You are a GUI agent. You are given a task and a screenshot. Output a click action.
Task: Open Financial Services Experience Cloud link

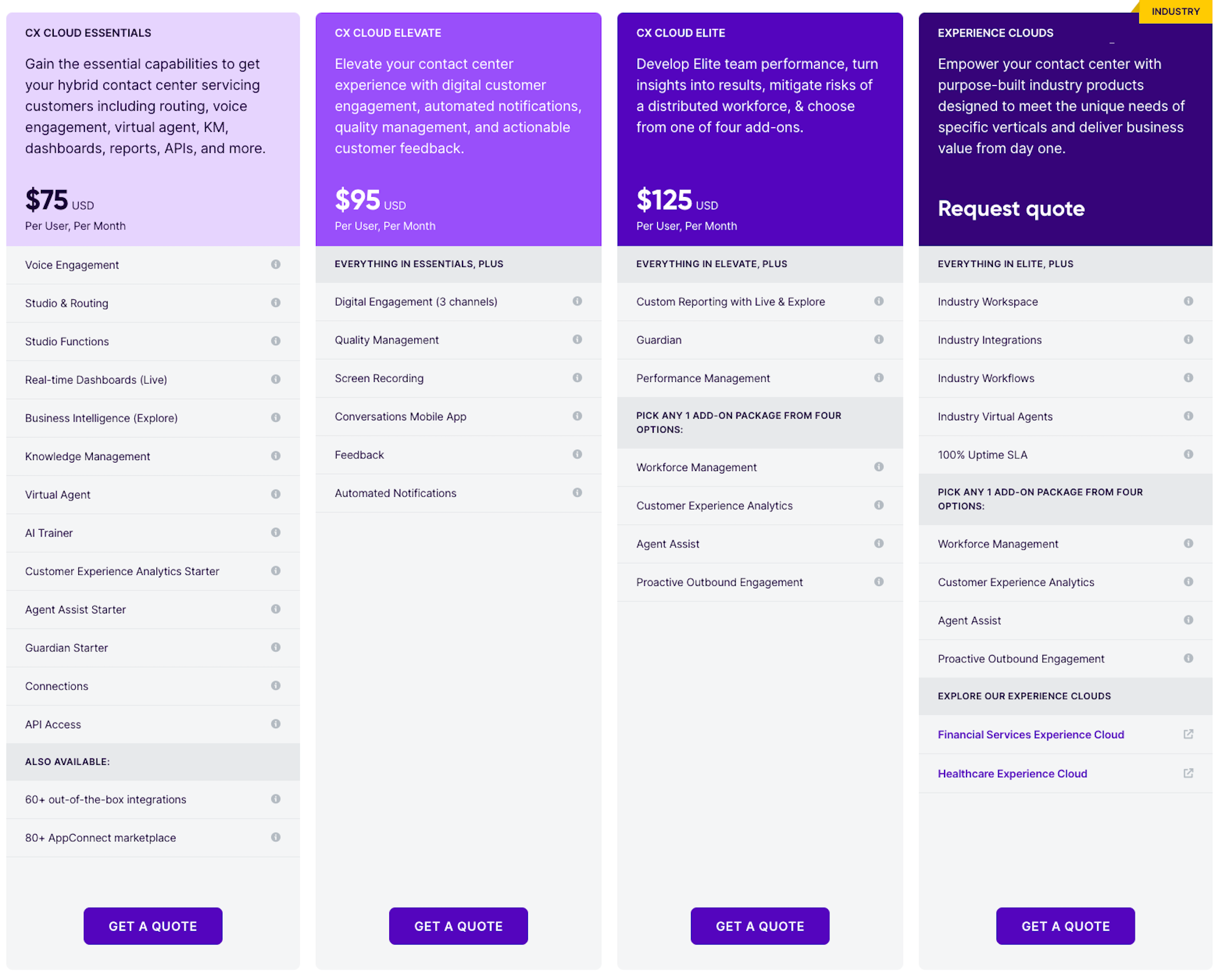[x=1033, y=734]
